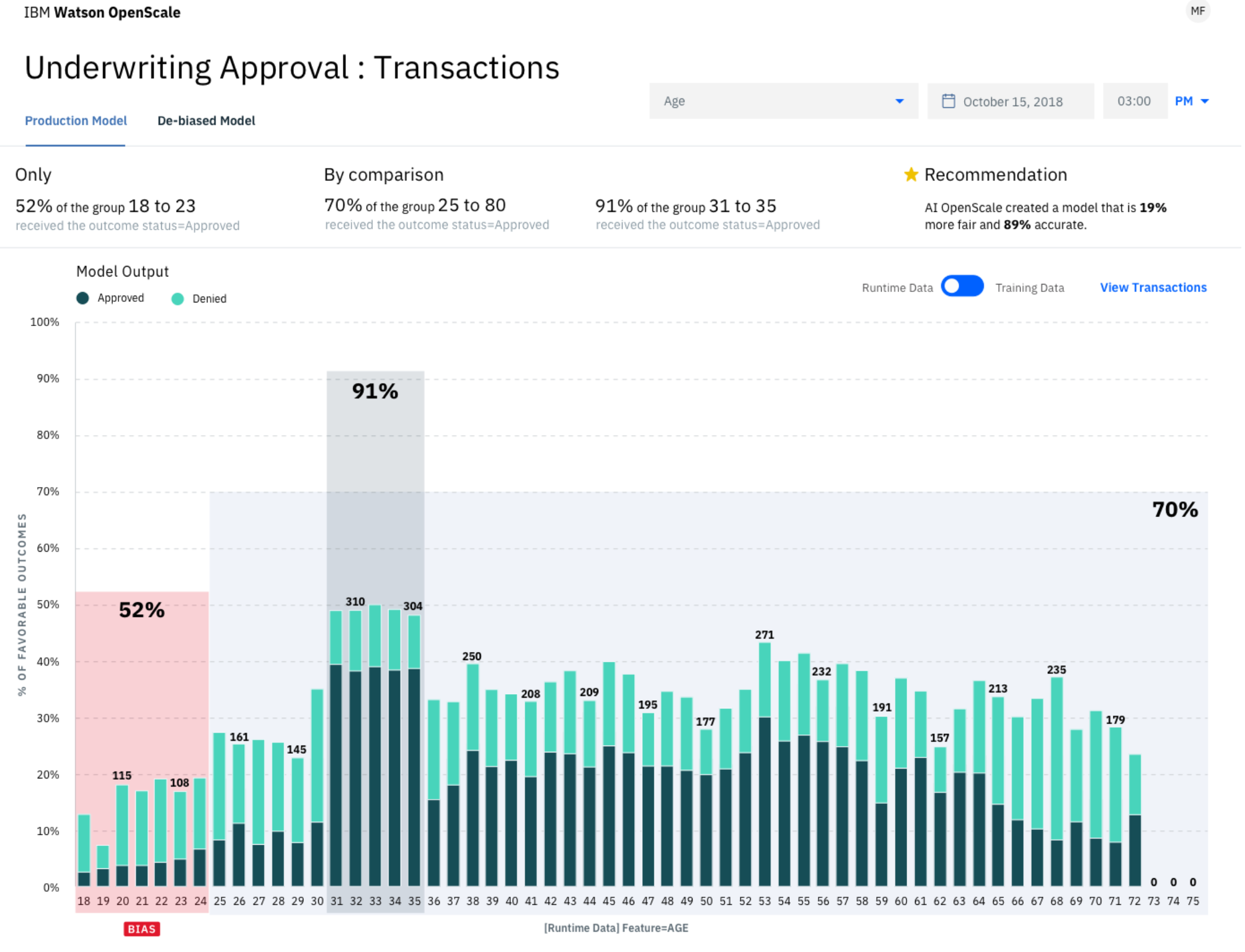Click the 03:00 time input field

(x=1135, y=101)
